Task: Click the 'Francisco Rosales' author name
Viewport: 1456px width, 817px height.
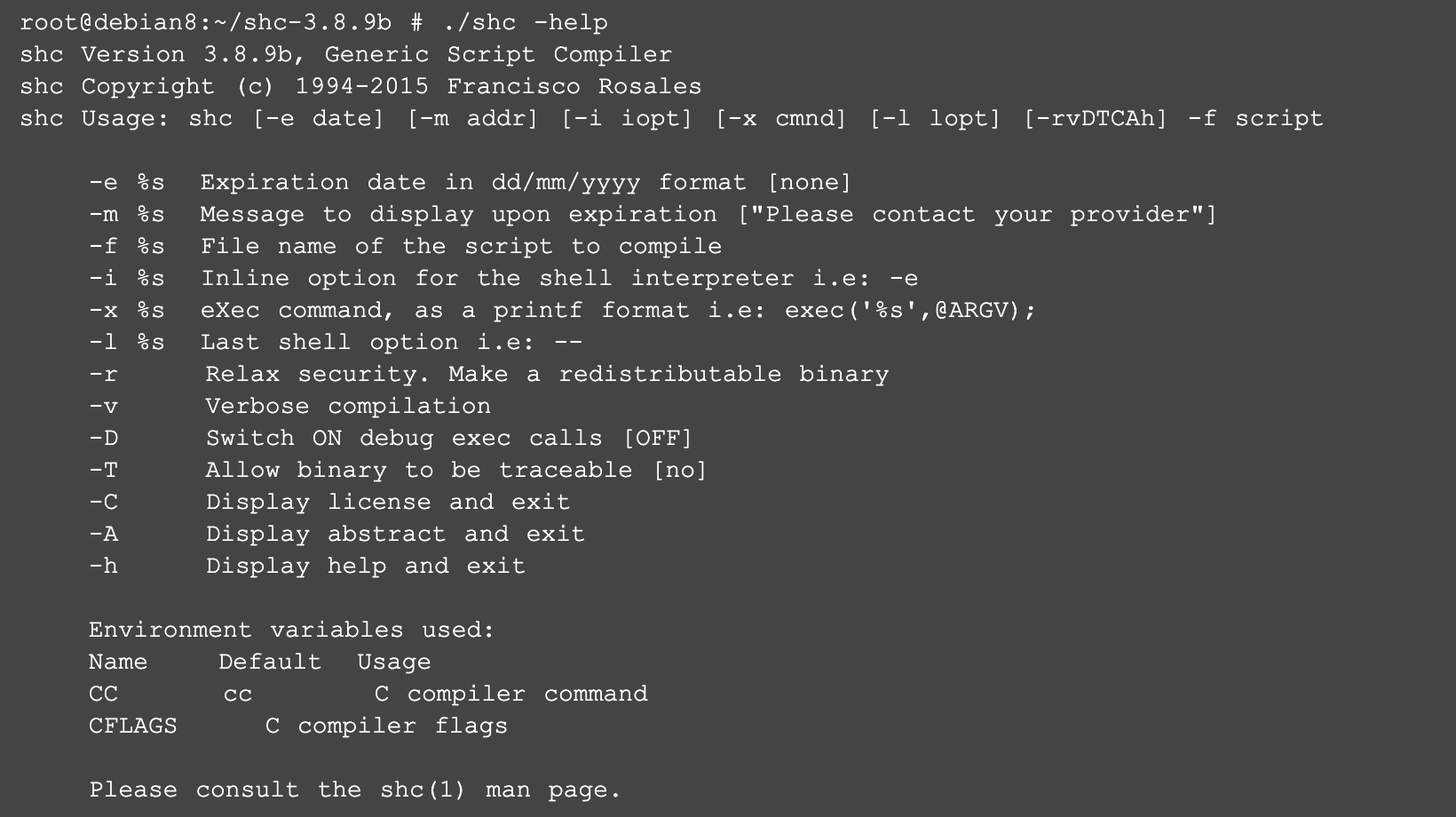Action: (574, 86)
